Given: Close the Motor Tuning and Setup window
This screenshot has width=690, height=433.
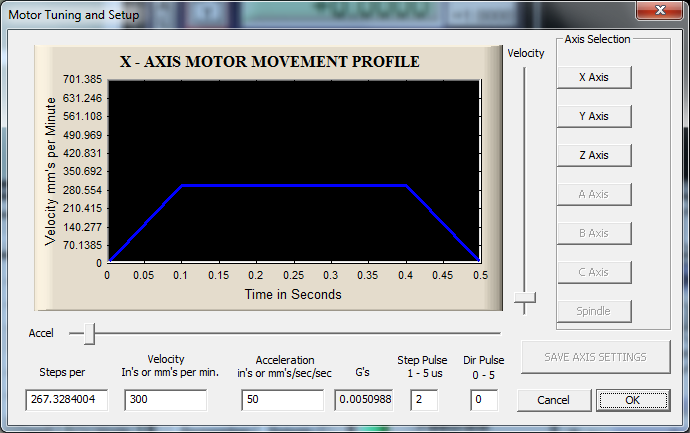Looking at the screenshot, I should [659, 10].
